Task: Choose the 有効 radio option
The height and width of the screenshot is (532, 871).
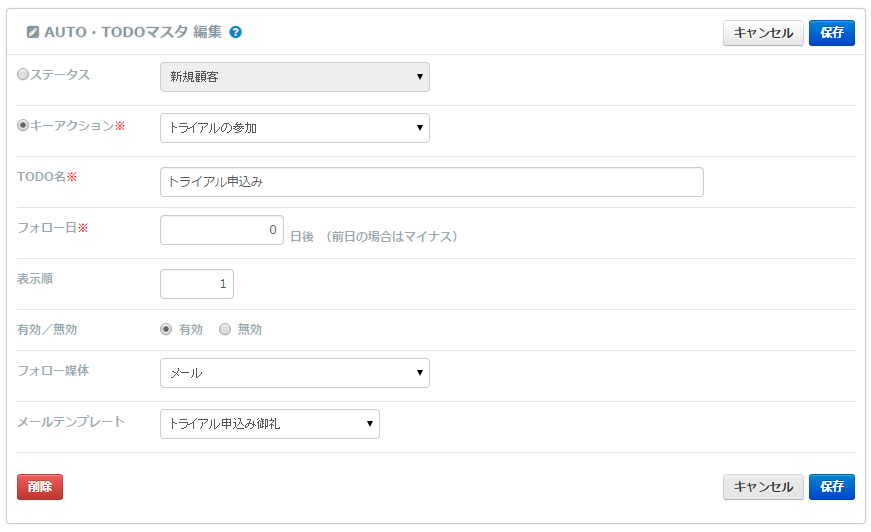Action: [166, 329]
